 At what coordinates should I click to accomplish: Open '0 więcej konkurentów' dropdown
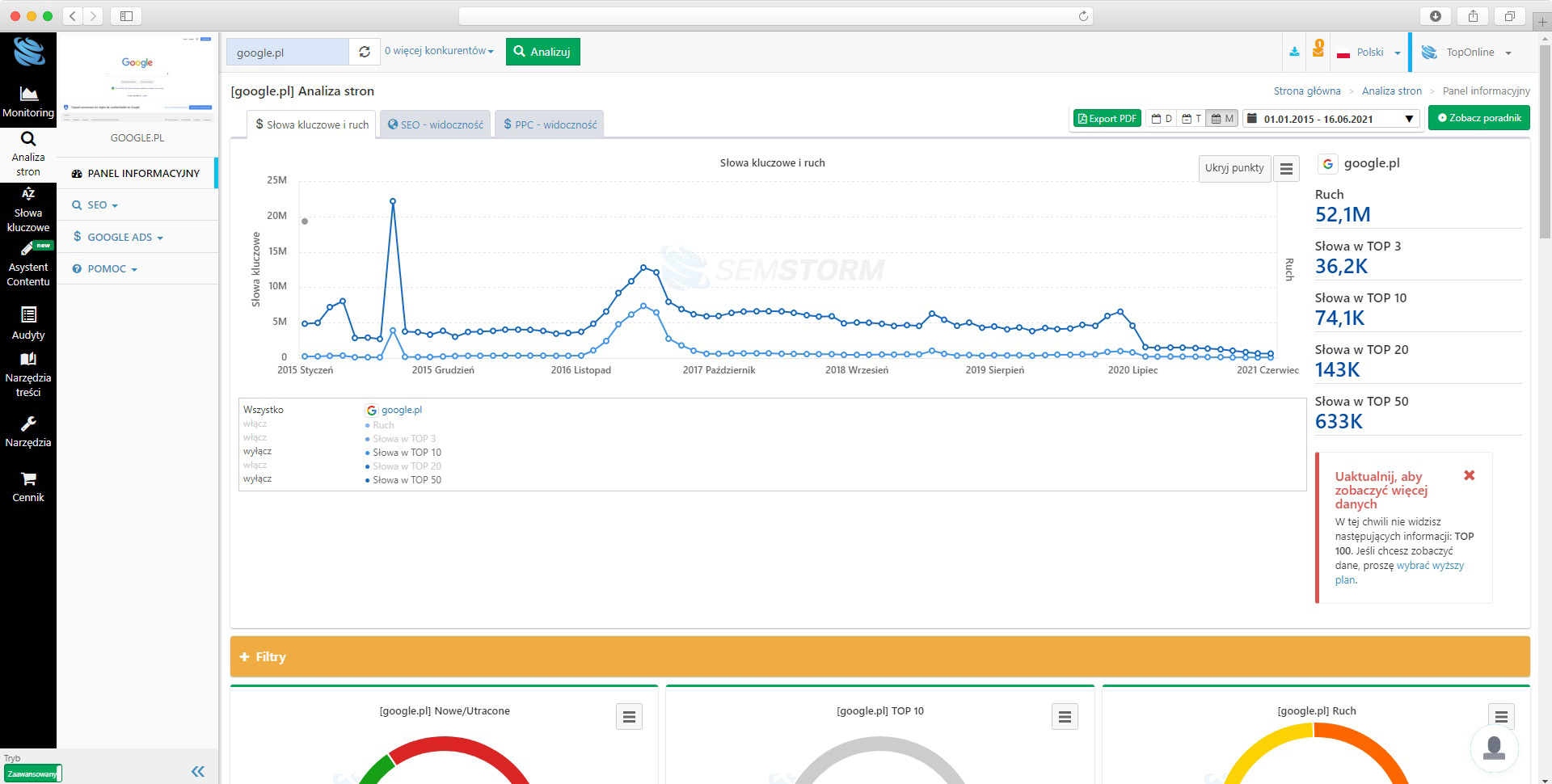(x=439, y=51)
